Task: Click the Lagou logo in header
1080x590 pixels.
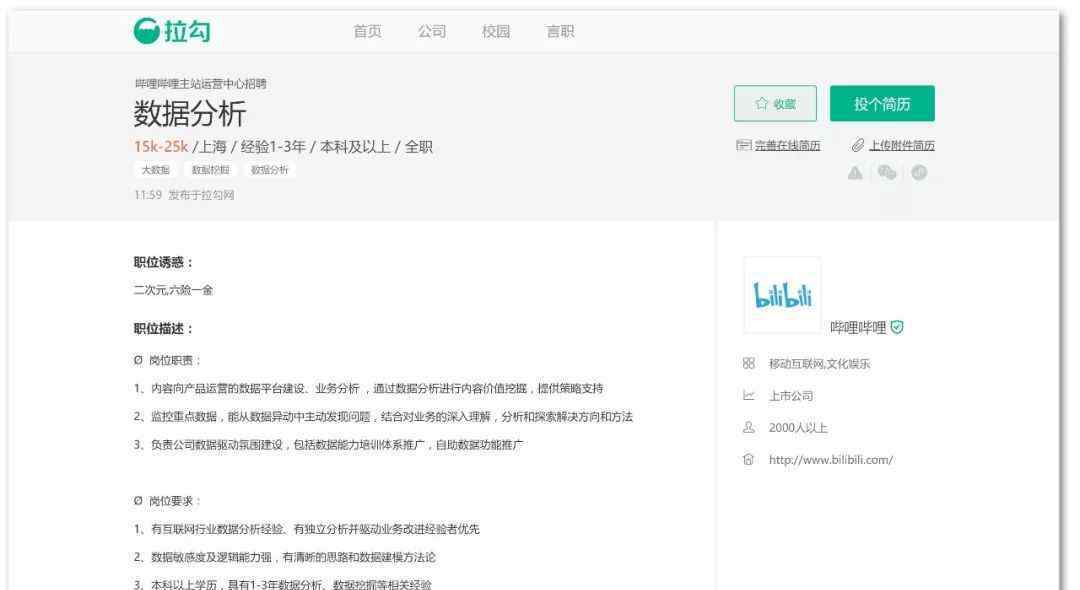Action: [172, 31]
